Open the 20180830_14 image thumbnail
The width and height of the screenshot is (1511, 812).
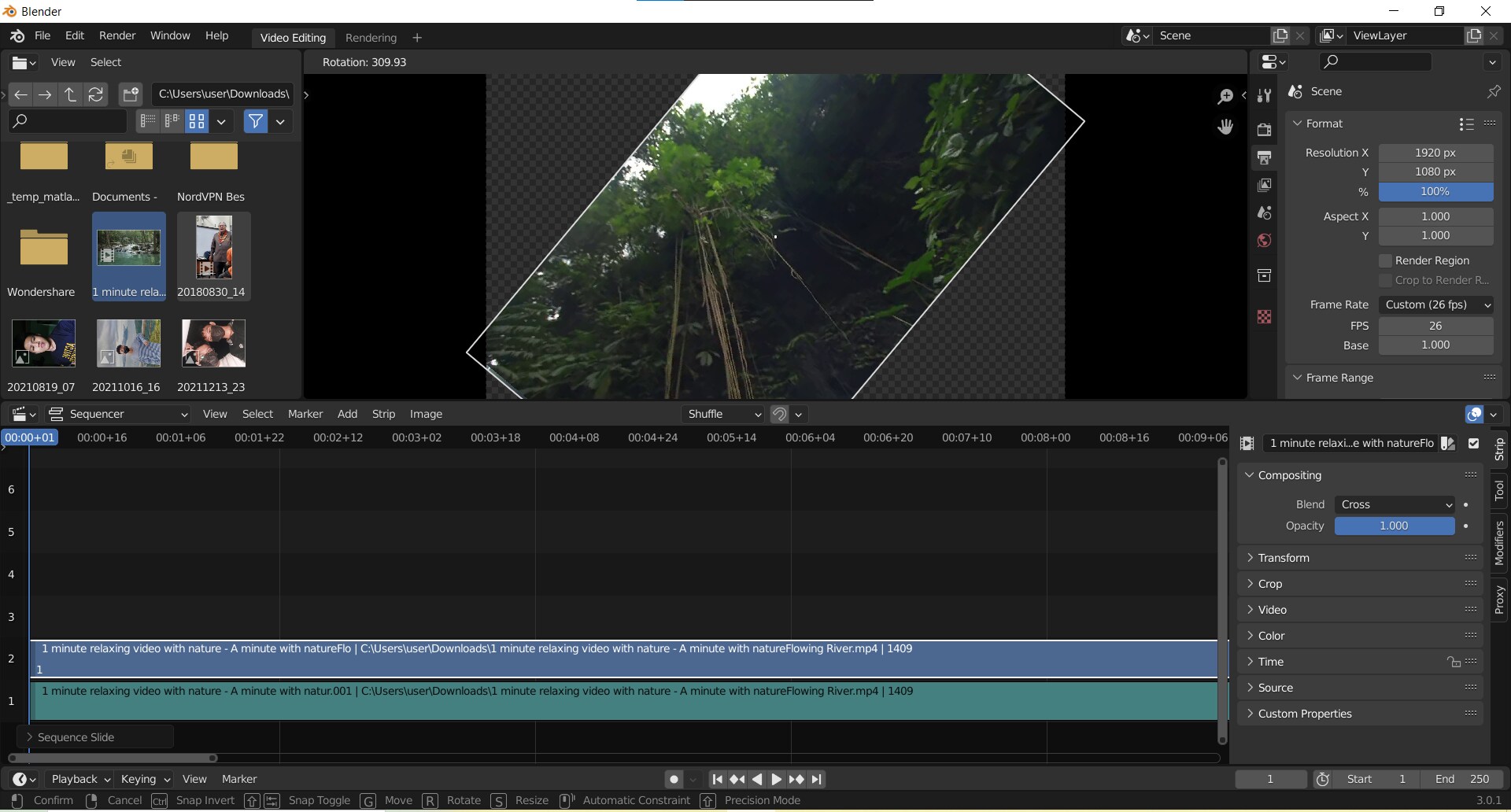click(212, 248)
